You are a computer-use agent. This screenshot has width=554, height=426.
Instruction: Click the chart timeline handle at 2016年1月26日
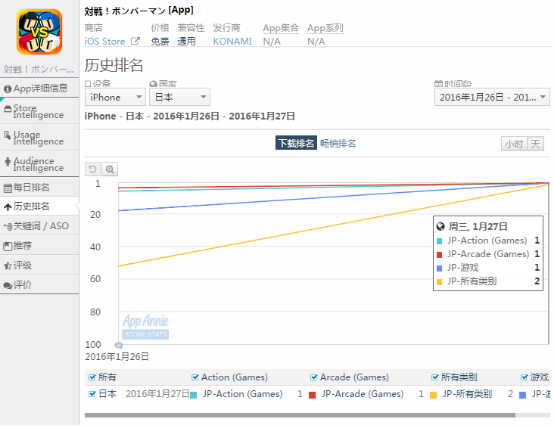pos(119,345)
